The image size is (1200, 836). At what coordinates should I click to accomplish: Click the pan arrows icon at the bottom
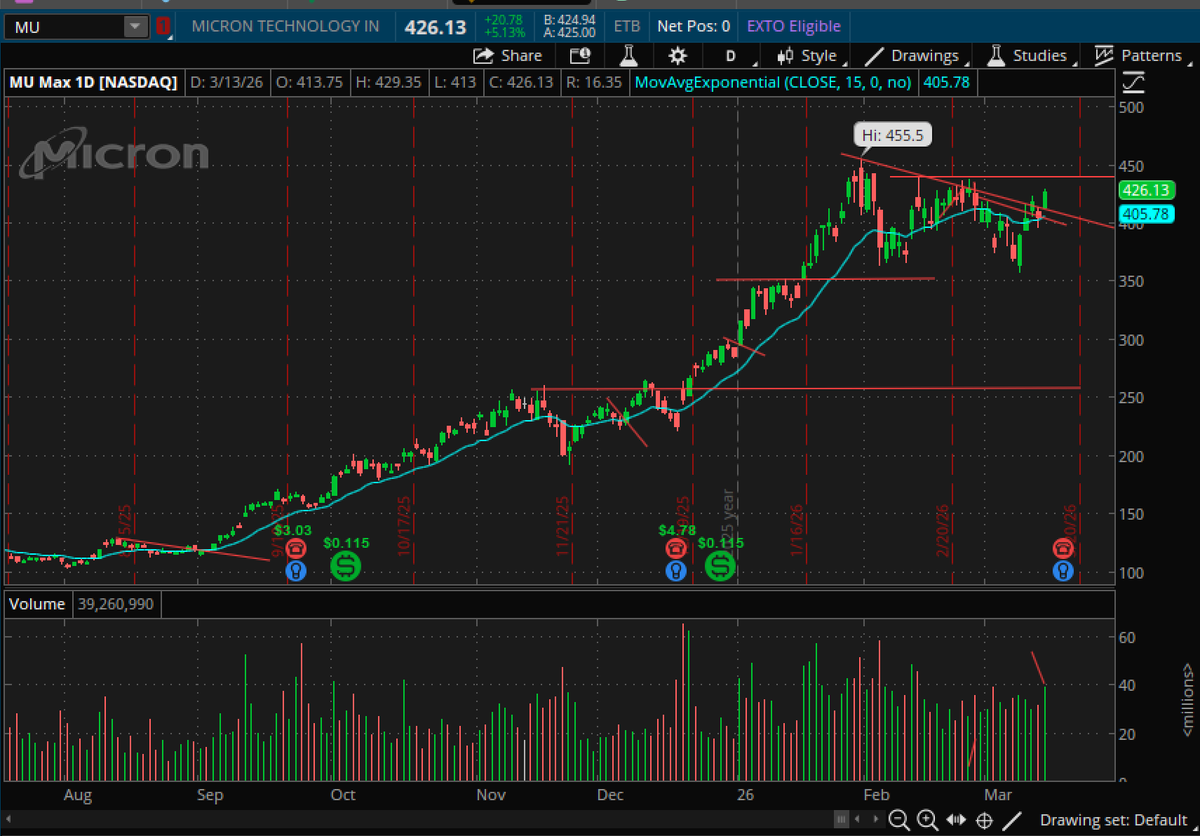[956, 820]
